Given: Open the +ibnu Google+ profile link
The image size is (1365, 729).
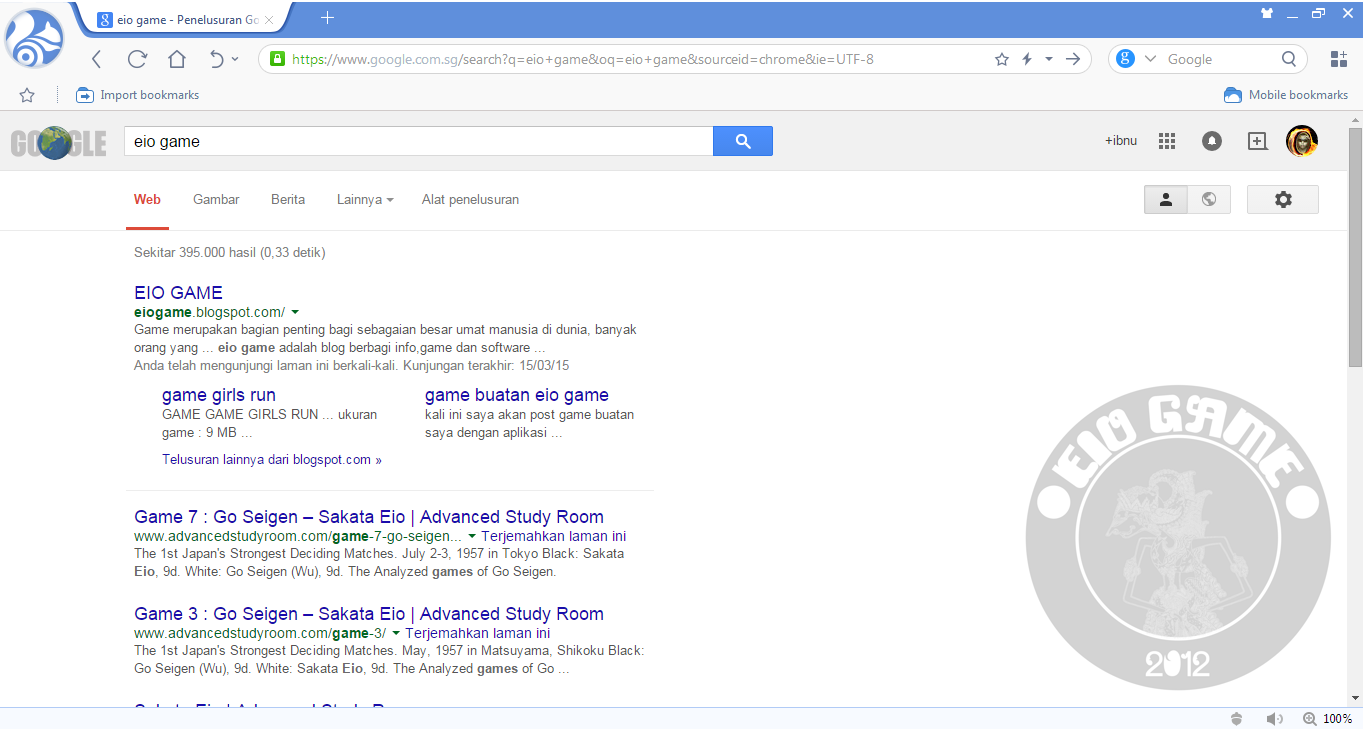Looking at the screenshot, I should 1121,141.
